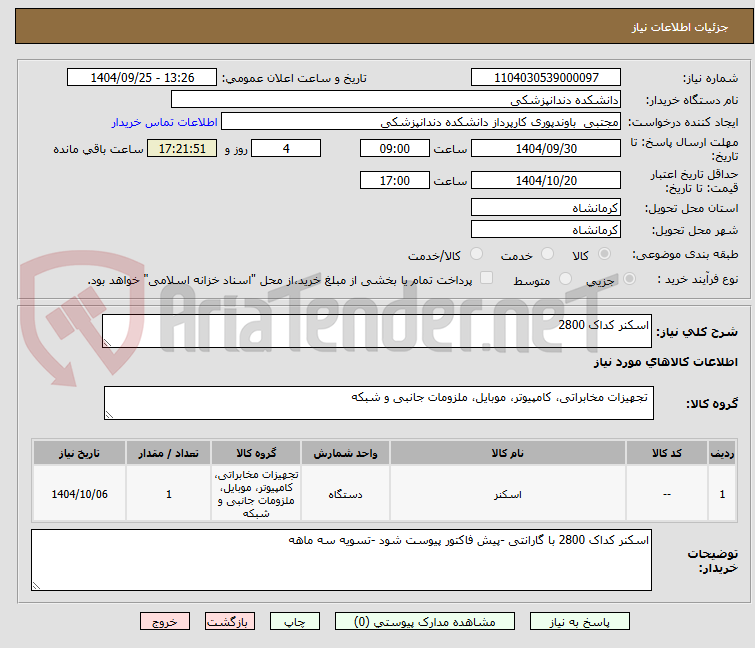The height and width of the screenshot is (648, 755).
Task: Click the deadline time field 09:00
Action: (395, 148)
